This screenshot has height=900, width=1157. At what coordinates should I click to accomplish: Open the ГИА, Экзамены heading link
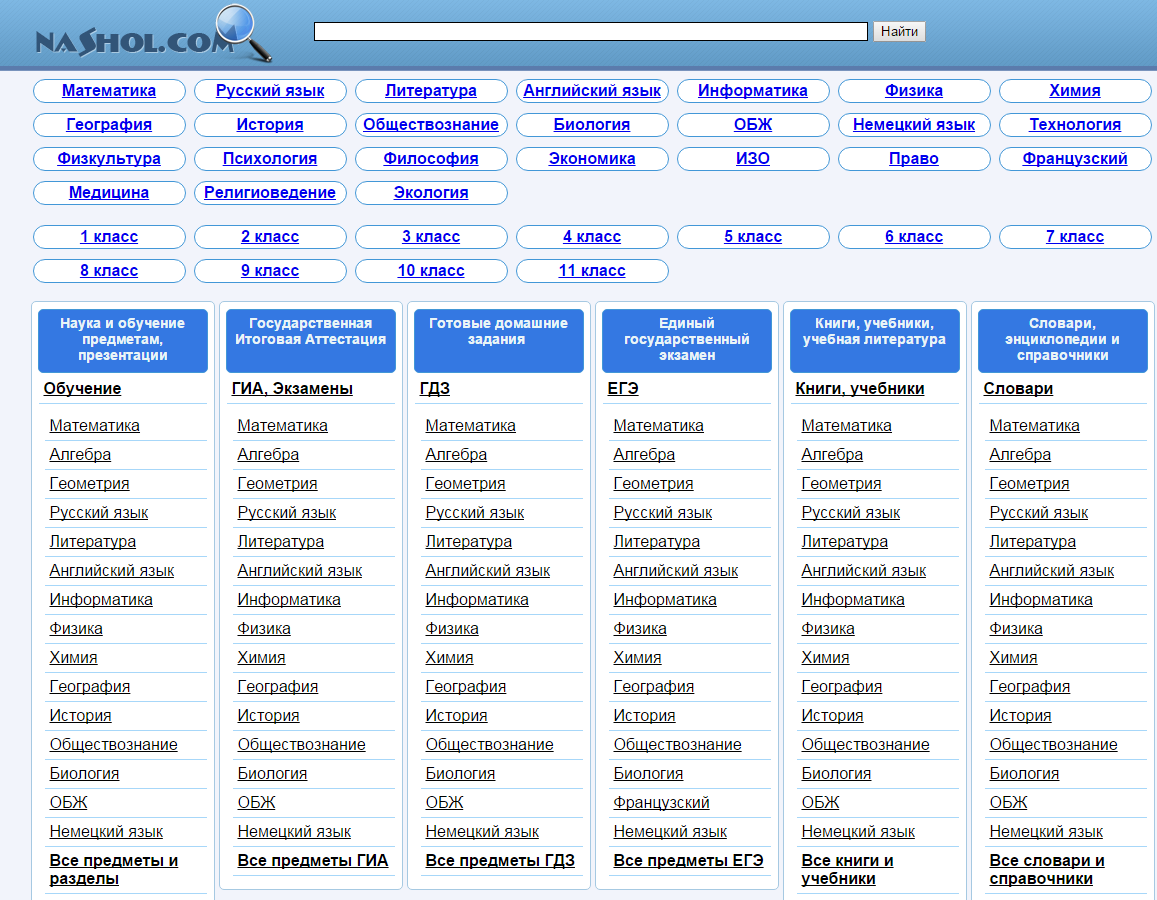292,389
